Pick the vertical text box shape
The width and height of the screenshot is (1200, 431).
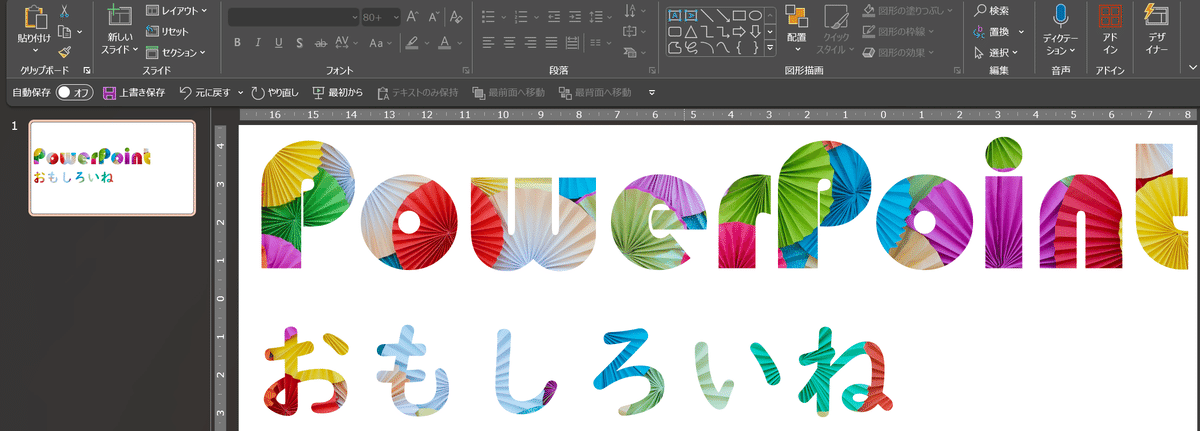(691, 15)
